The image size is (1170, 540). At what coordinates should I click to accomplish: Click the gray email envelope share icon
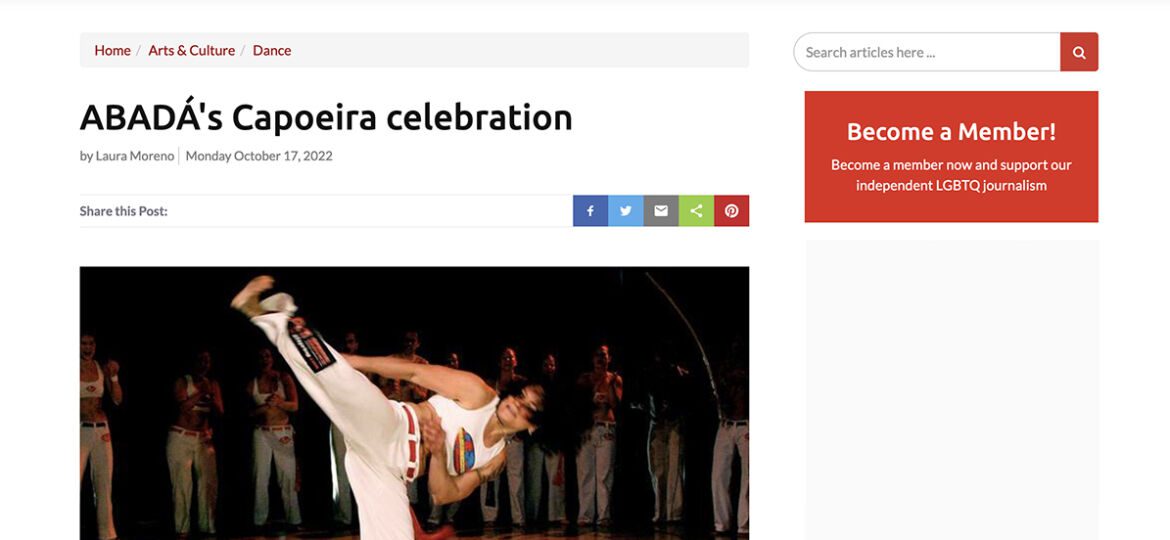tap(660, 211)
